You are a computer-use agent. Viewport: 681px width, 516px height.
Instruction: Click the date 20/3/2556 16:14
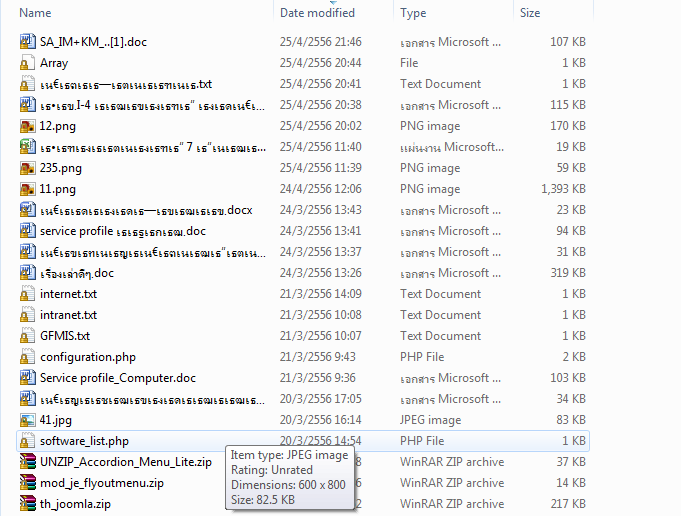pyautogui.click(x=321, y=420)
